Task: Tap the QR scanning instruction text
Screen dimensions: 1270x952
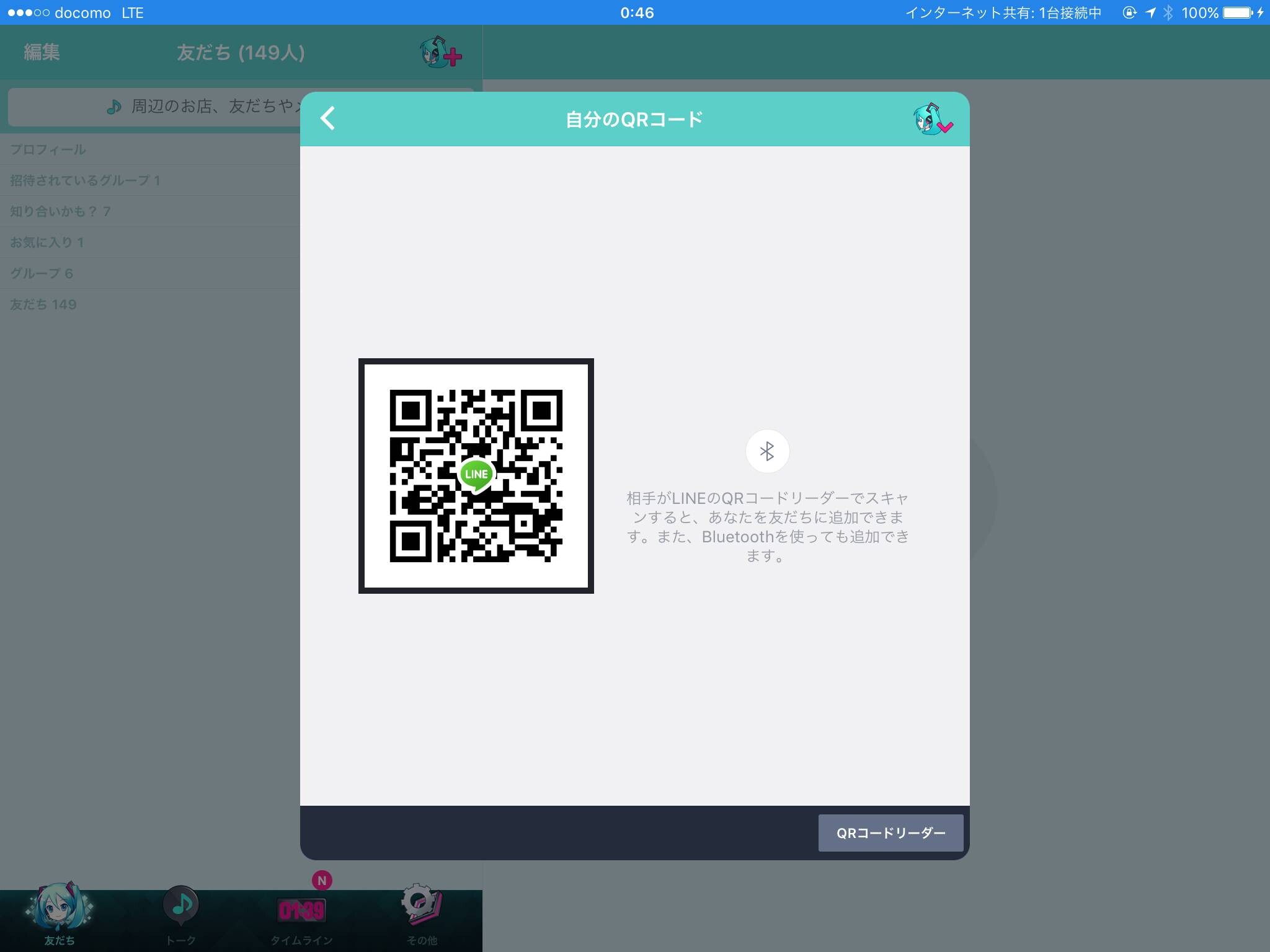Action: coord(767,527)
